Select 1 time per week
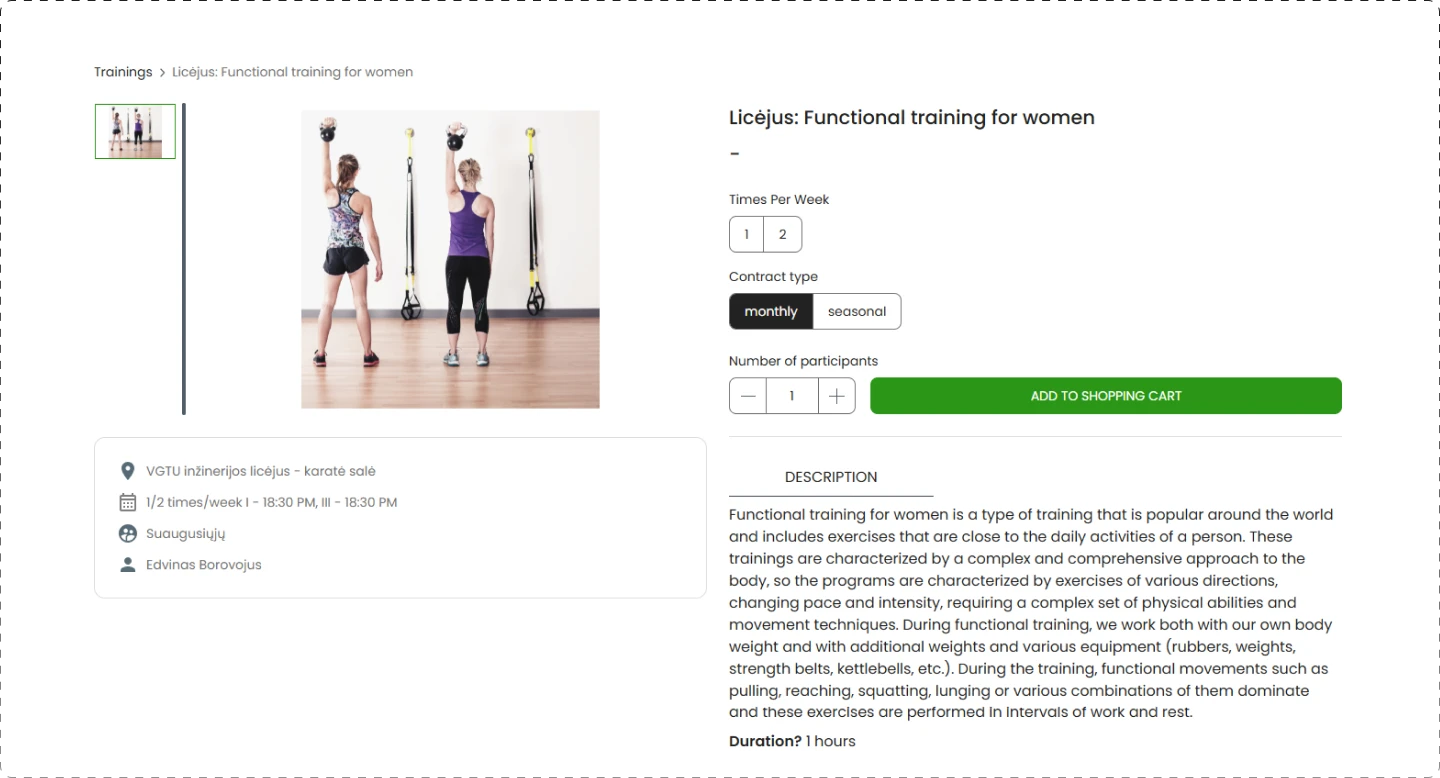Viewport: 1440px width, 778px height. [746, 235]
